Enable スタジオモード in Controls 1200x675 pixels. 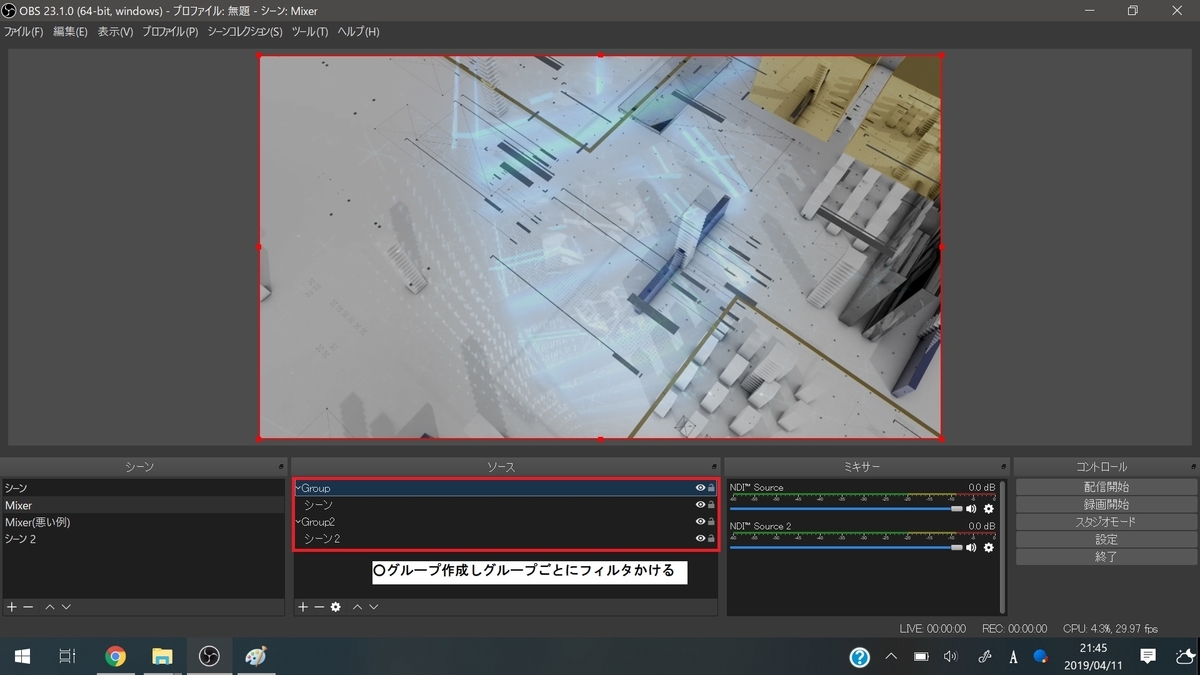[1106, 522]
